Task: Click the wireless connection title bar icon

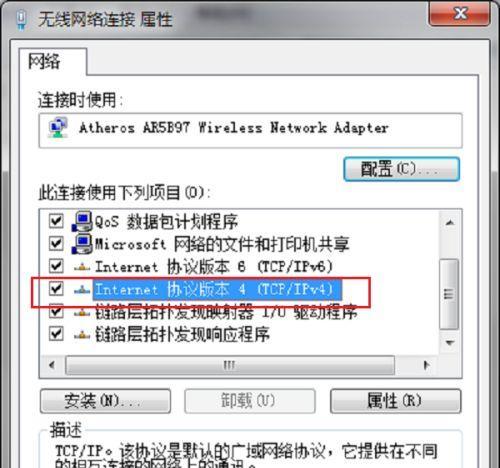Action: (x=21, y=20)
